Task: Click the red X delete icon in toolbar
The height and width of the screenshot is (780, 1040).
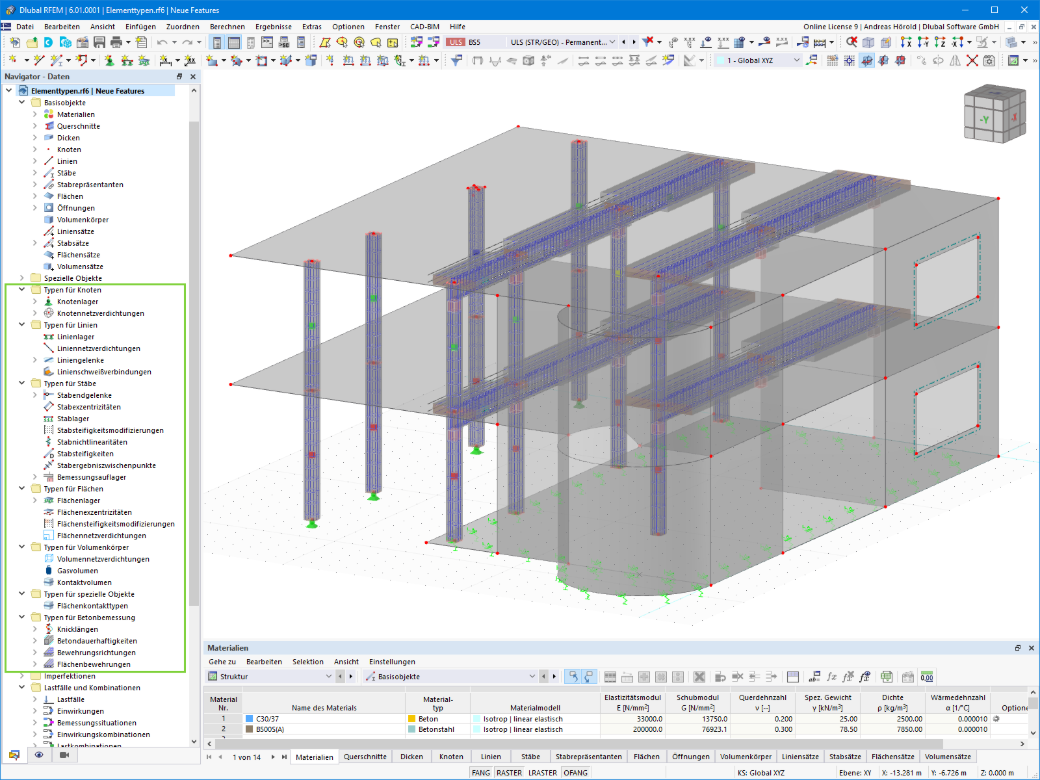Action: [x=972, y=60]
